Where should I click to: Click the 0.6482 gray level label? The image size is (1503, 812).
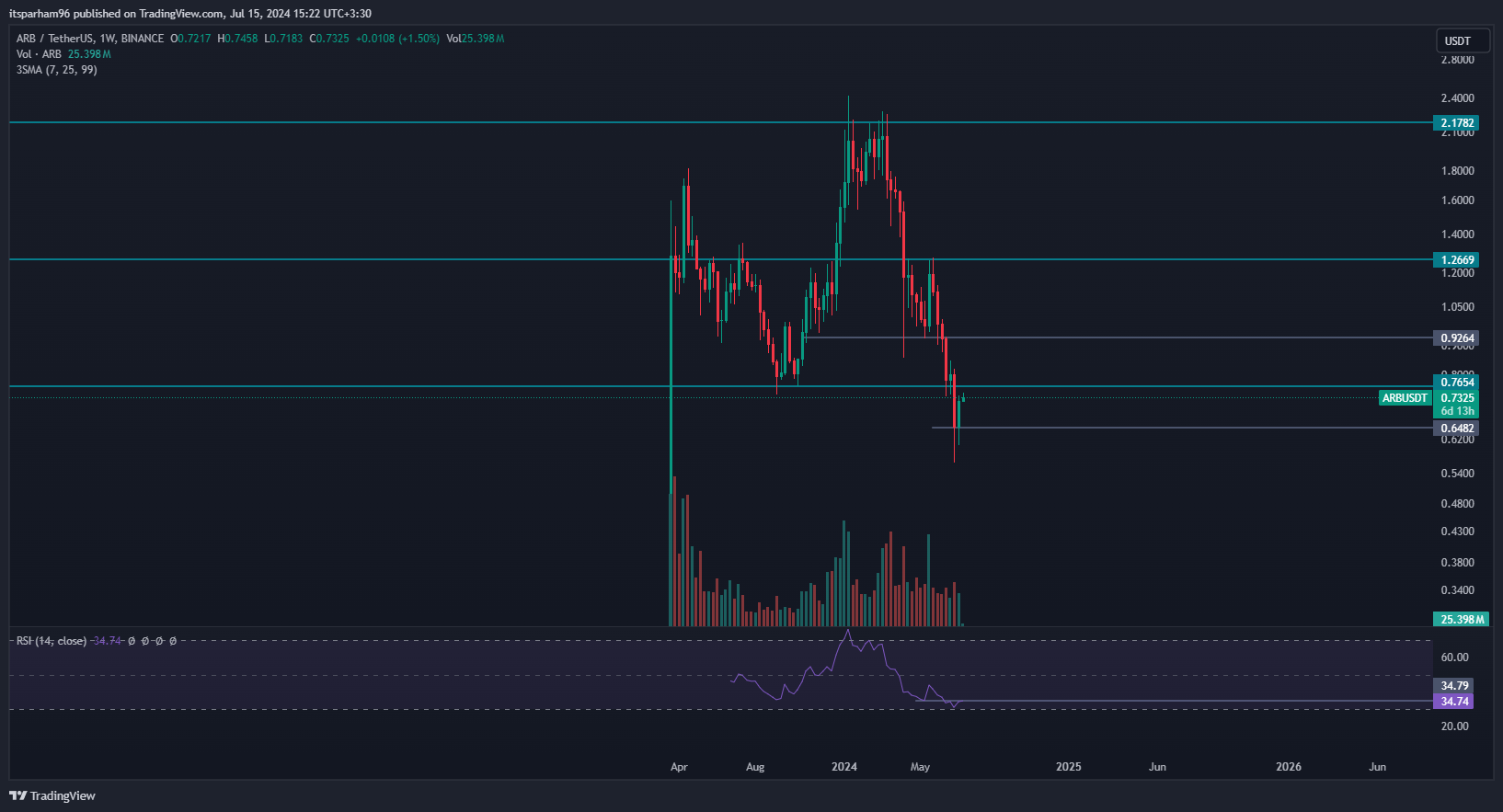tap(1457, 428)
